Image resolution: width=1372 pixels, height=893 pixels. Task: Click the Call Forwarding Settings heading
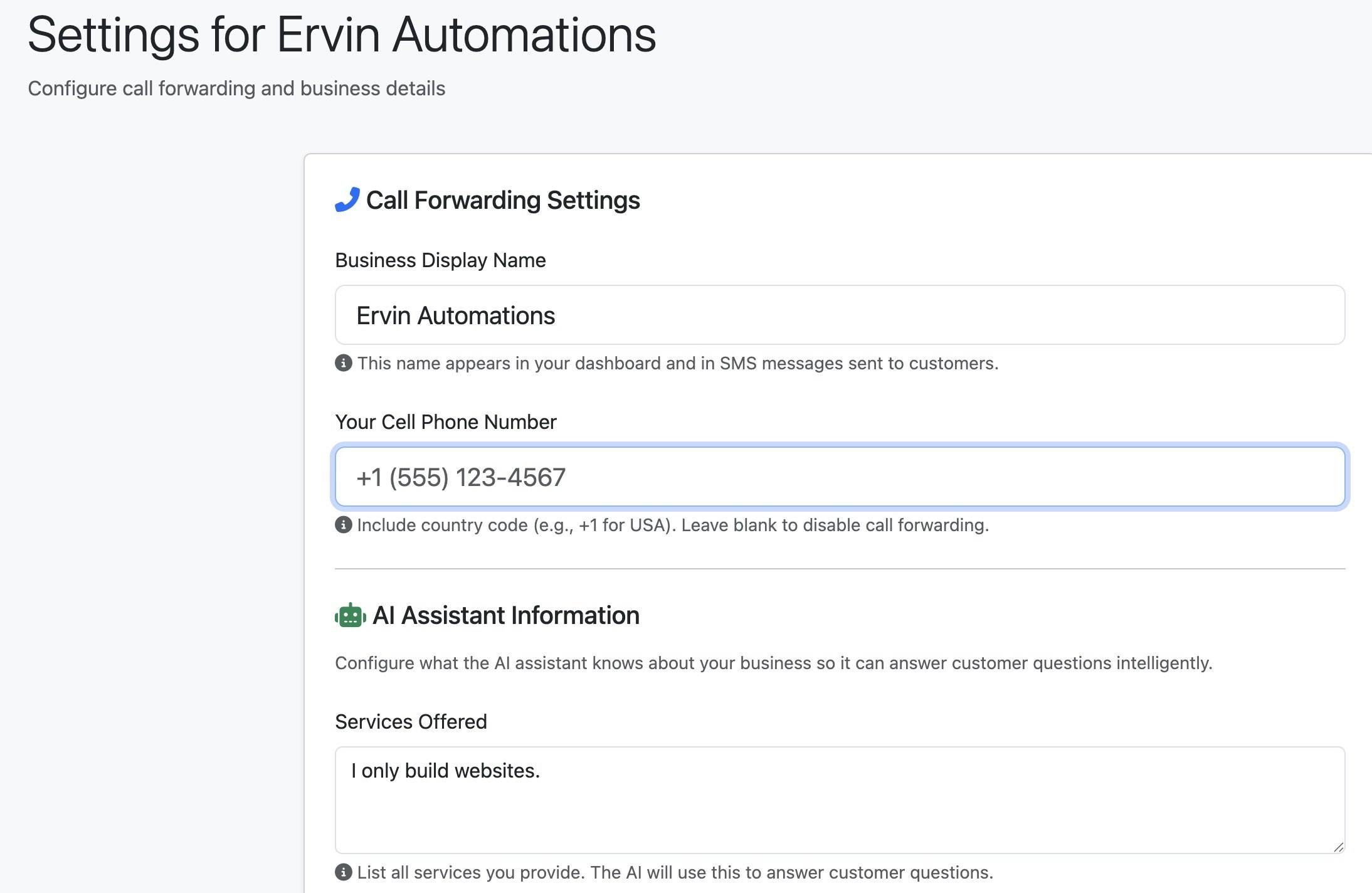tap(503, 199)
